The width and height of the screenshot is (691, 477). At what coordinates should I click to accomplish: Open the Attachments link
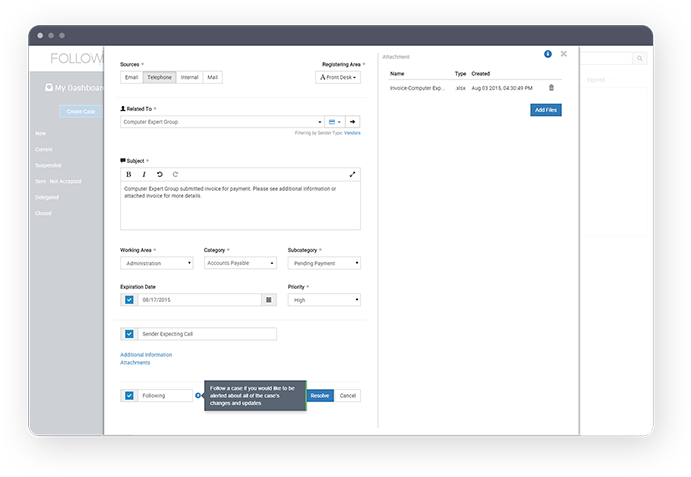[135, 363]
